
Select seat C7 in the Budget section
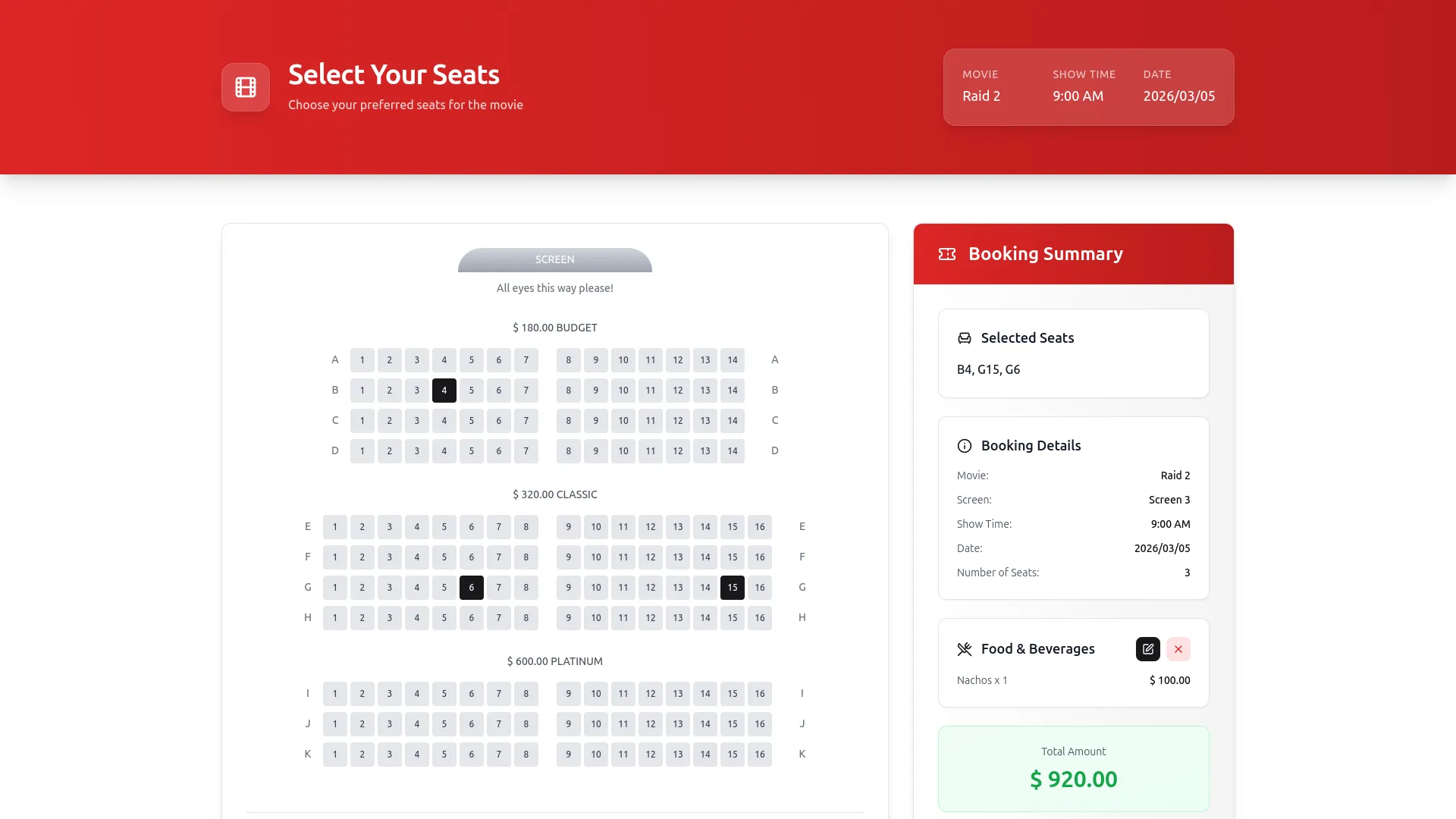[526, 420]
